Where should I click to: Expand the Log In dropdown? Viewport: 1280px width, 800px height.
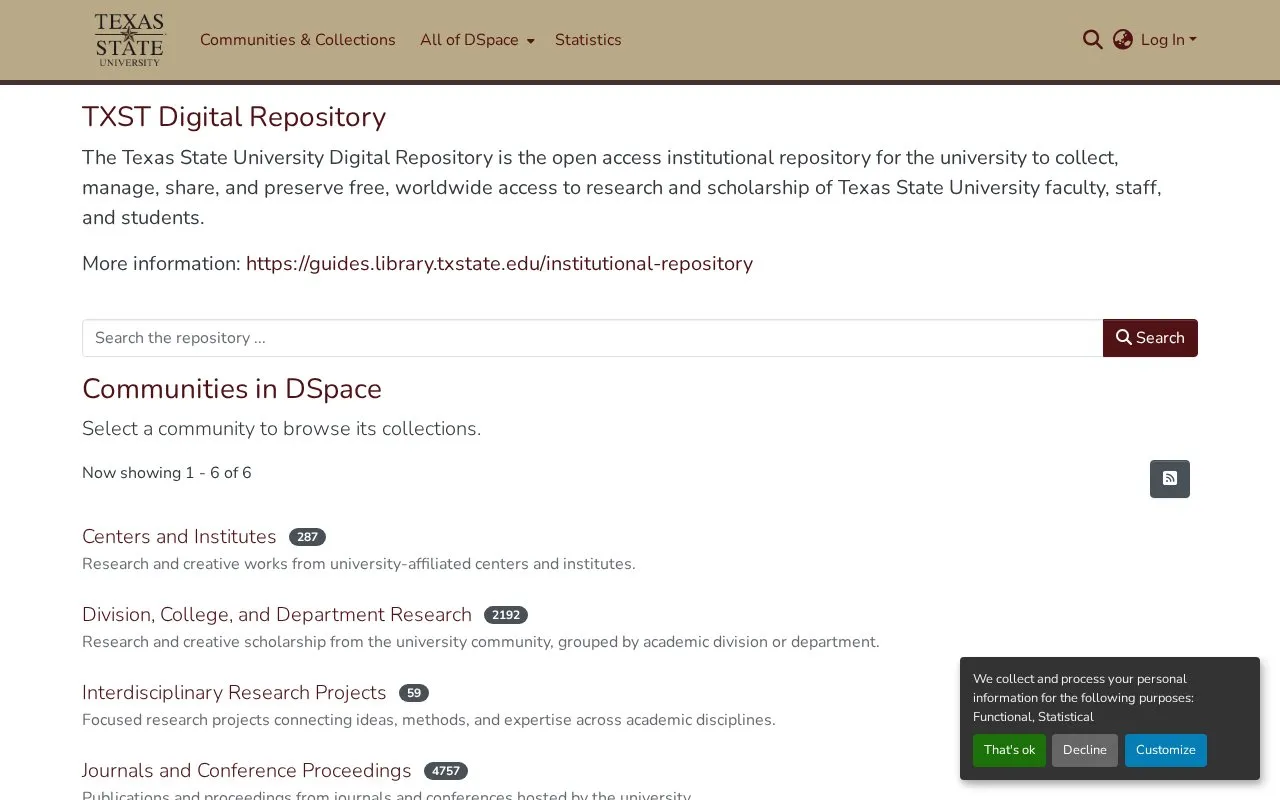pos(1168,40)
